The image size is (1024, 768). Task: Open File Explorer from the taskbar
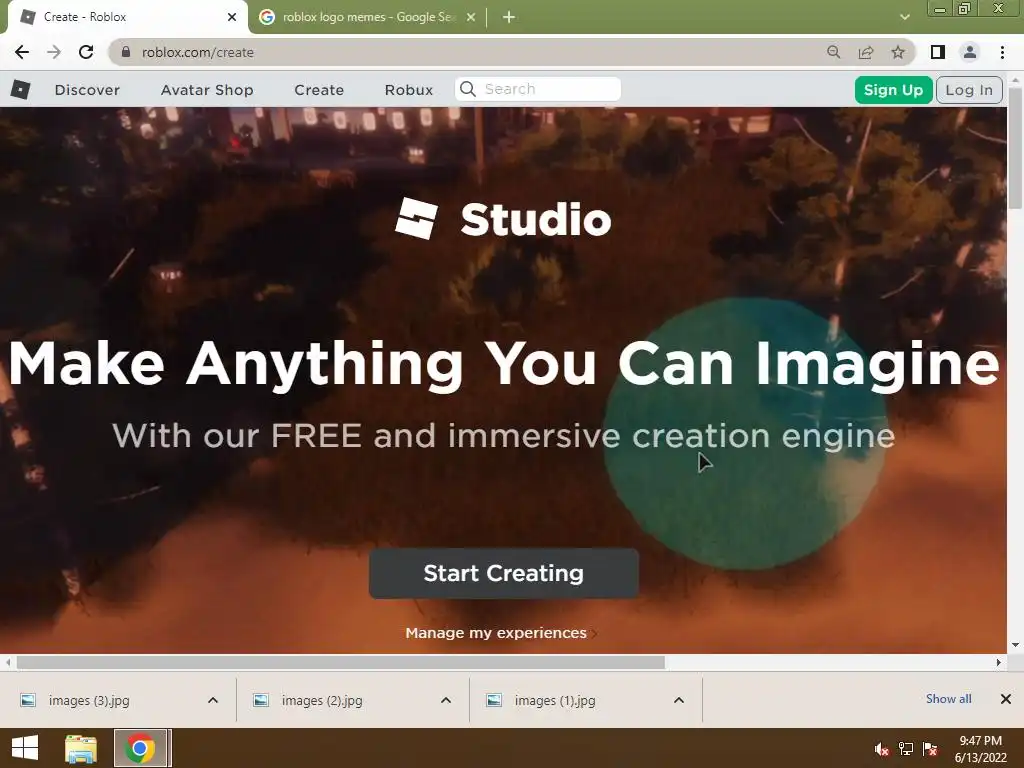(x=81, y=748)
